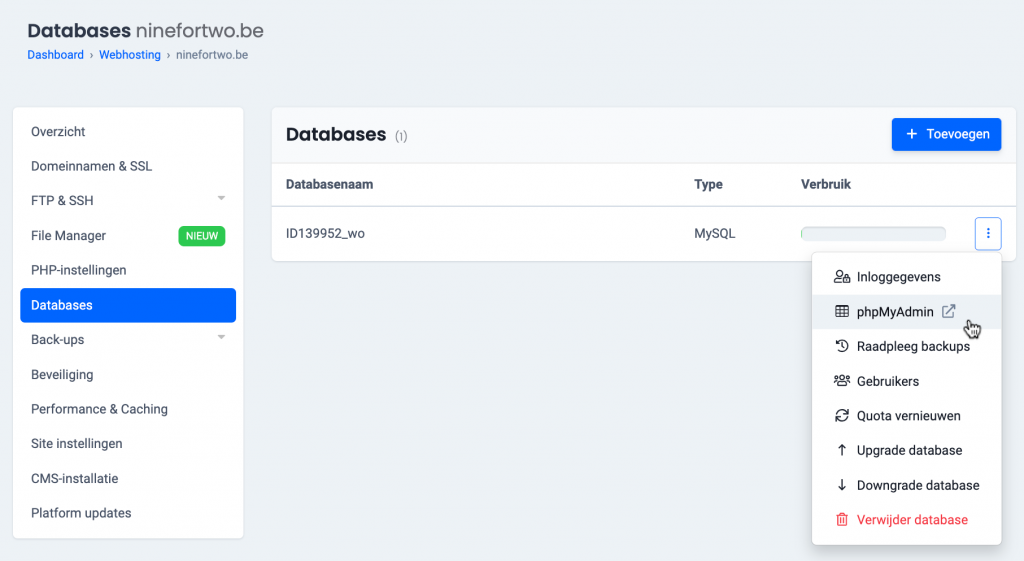Open File Manager from the sidebar
This screenshot has height=561, width=1024.
[68, 236]
